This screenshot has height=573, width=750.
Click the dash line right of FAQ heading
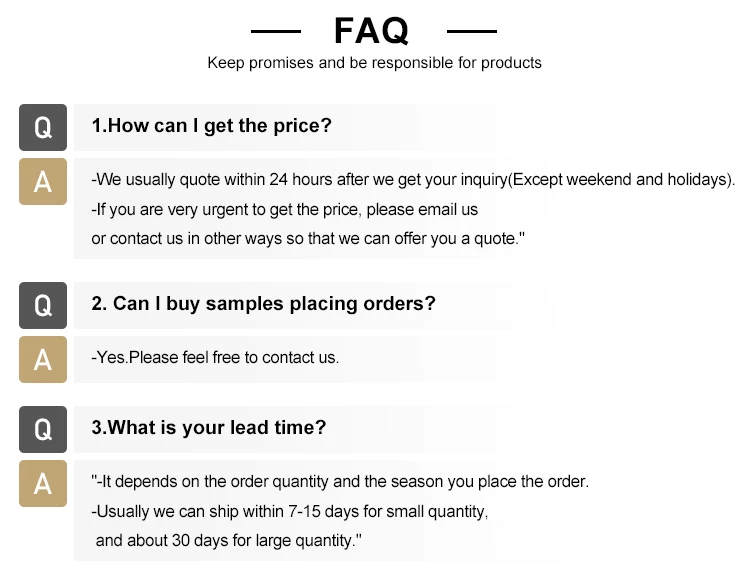[x=472, y=32]
